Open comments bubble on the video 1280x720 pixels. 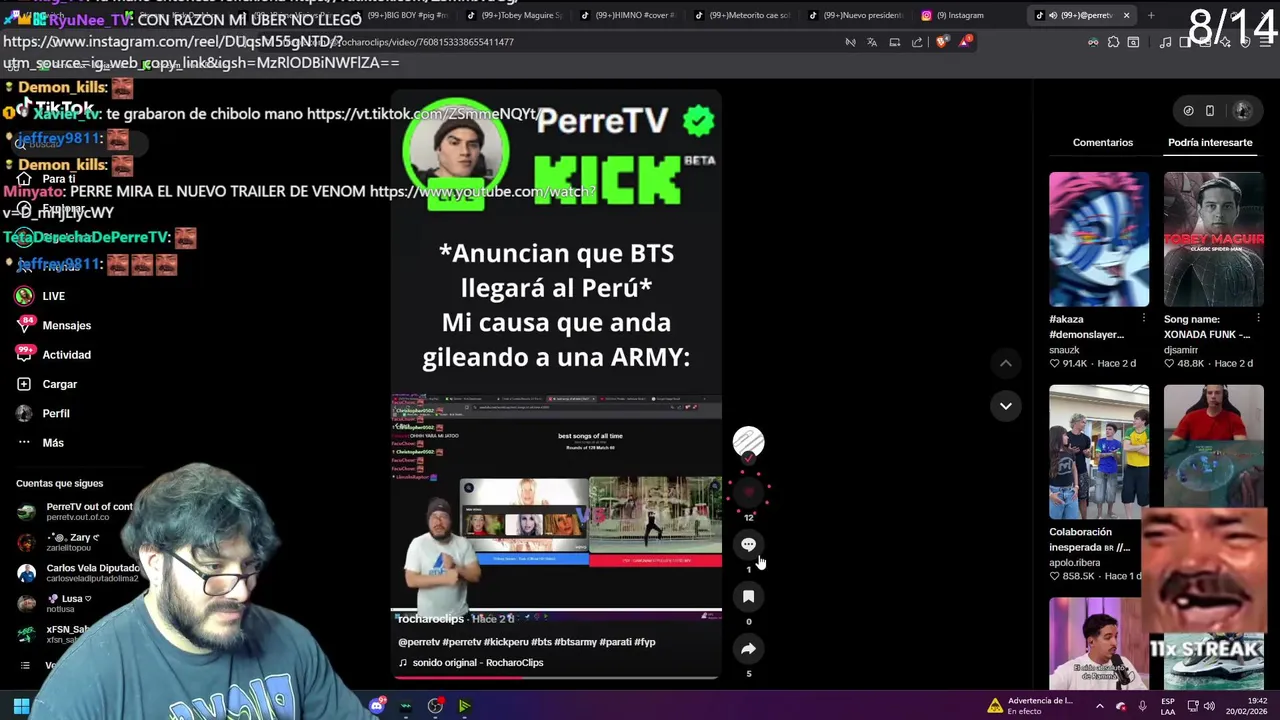pos(748,545)
